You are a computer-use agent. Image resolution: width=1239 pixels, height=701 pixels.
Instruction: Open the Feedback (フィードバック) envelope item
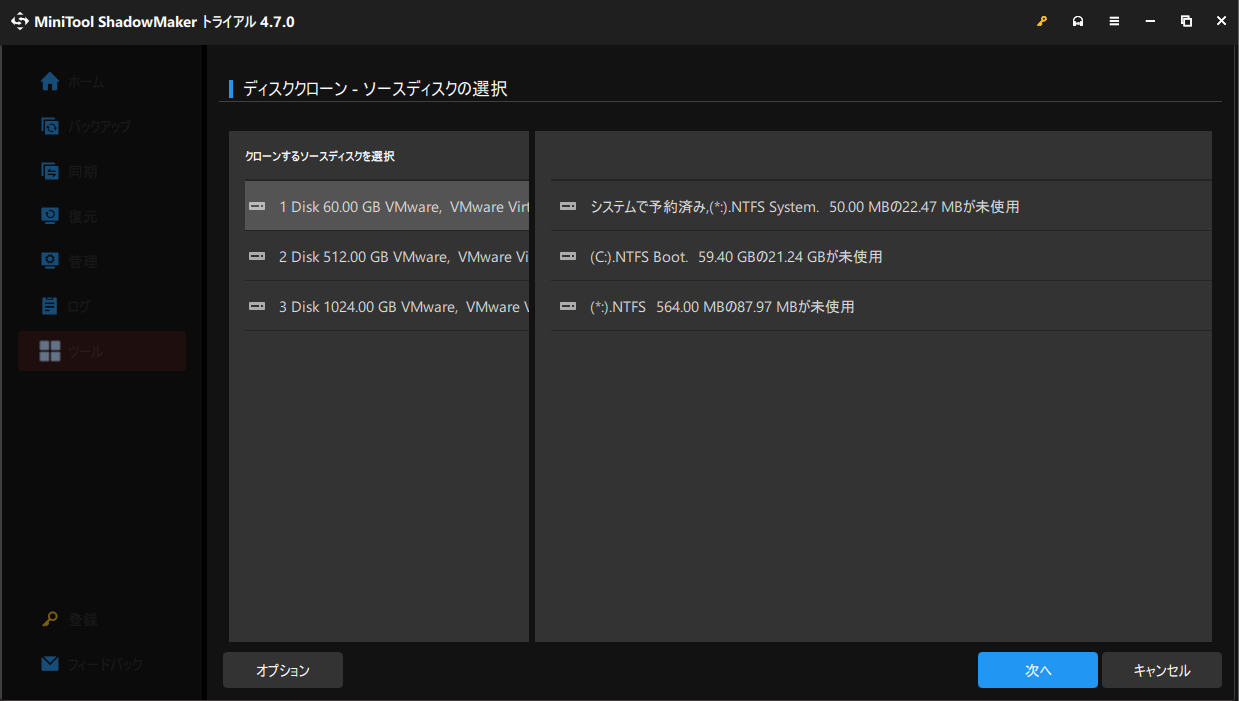coord(92,664)
